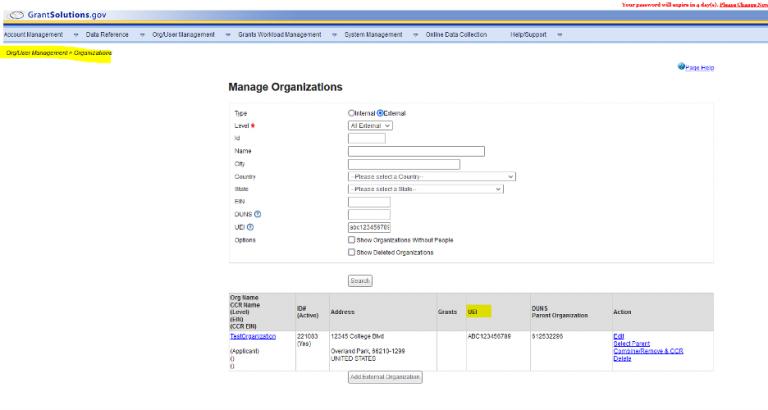Open the Online Data Collection menu
The image size is (768, 410).
pyautogui.click(x=456, y=35)
